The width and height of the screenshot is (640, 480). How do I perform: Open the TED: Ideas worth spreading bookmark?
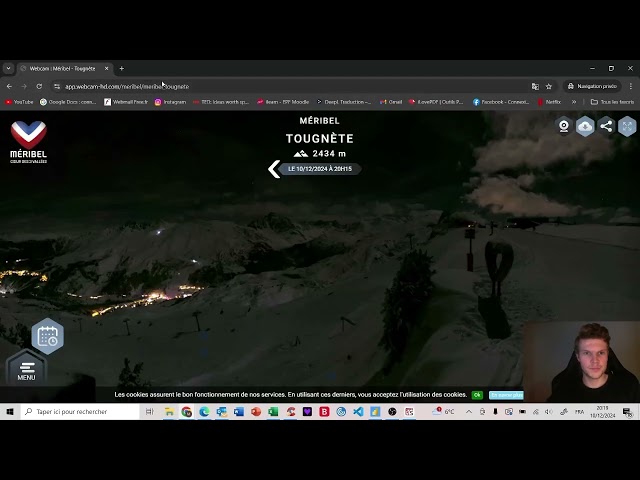pyautogui.click(x=221, y=102)
